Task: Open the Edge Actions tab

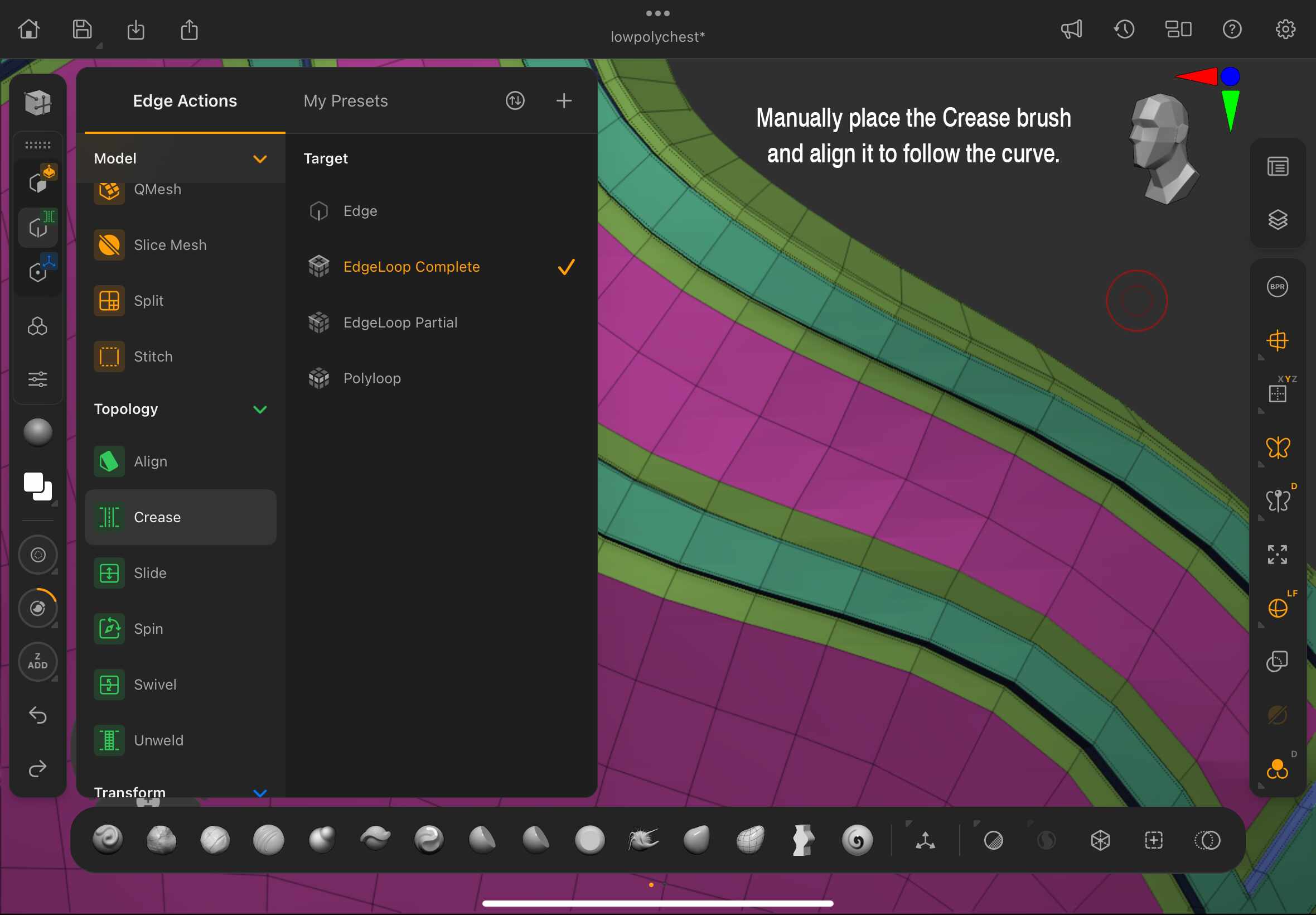Action: click(185, 101)
